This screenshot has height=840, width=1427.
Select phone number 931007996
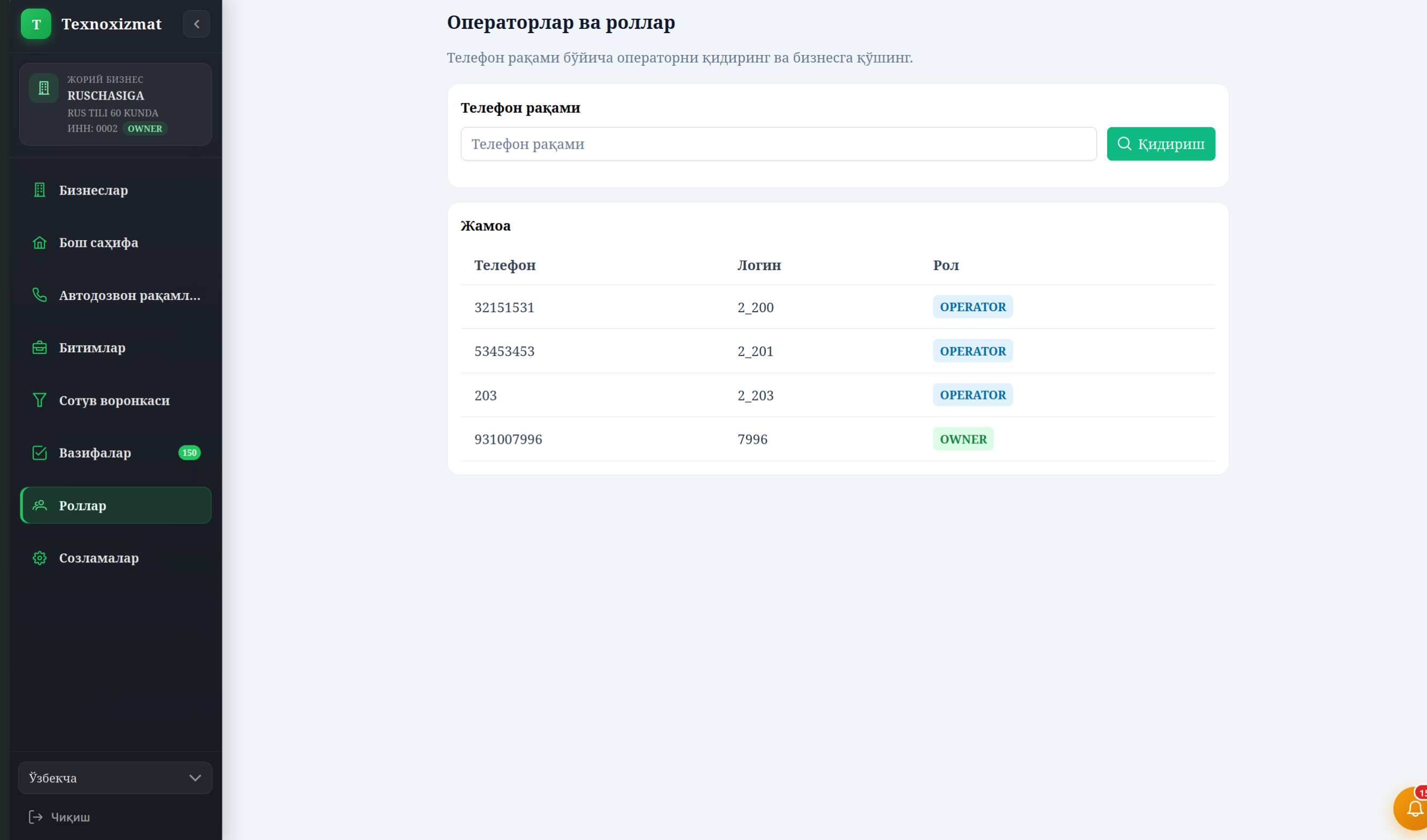(x=509, y=439)
